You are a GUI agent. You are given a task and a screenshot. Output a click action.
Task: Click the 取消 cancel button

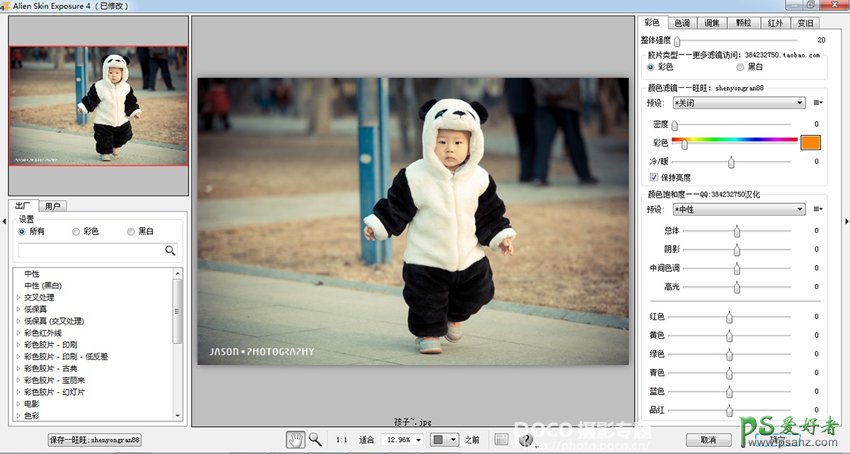[x=708, y=440]
